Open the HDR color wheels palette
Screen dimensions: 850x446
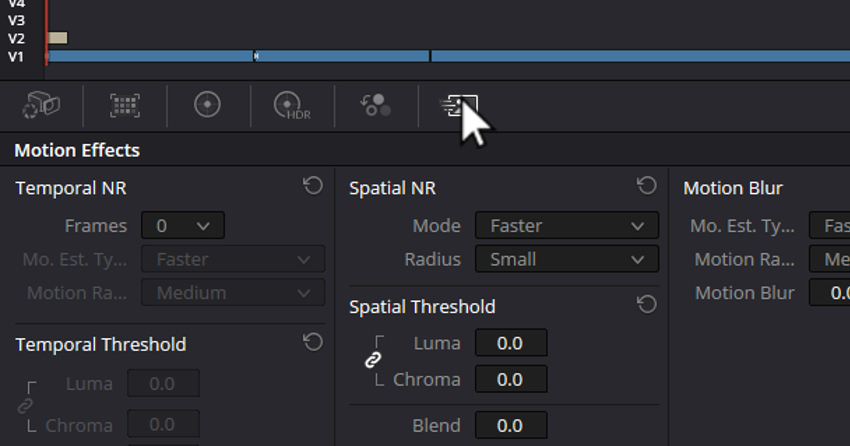pos(292,105)
